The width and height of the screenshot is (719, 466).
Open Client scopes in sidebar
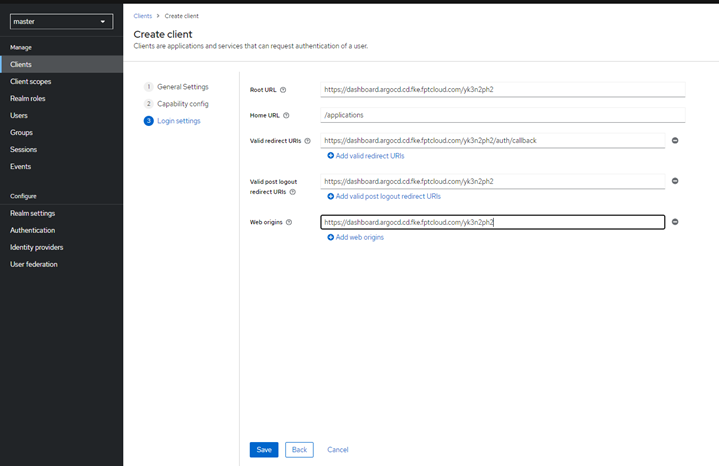[31, 81]
